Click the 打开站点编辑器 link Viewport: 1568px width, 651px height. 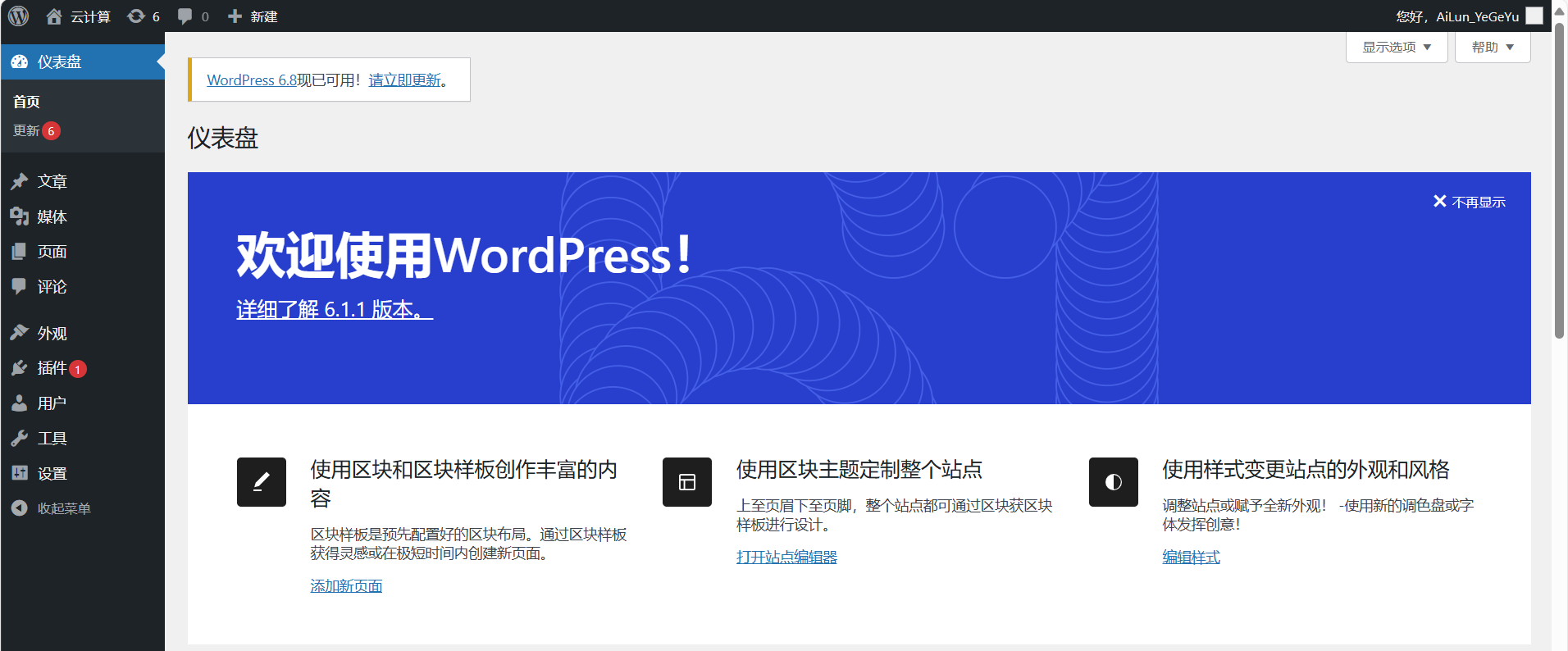786,557
